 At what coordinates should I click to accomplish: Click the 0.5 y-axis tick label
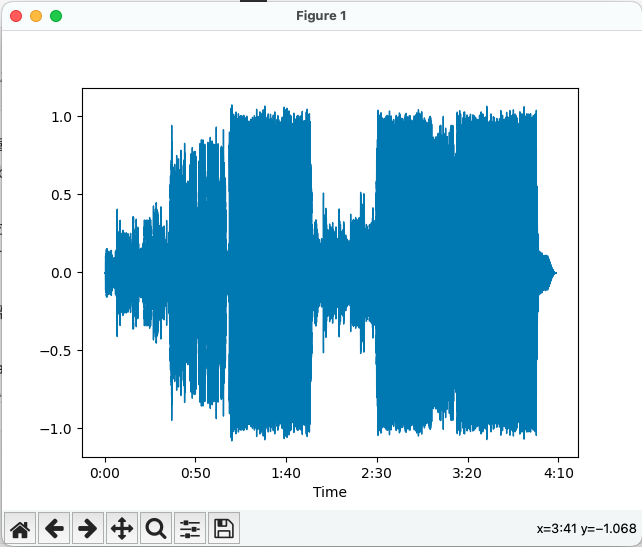(x=61, y=195)
